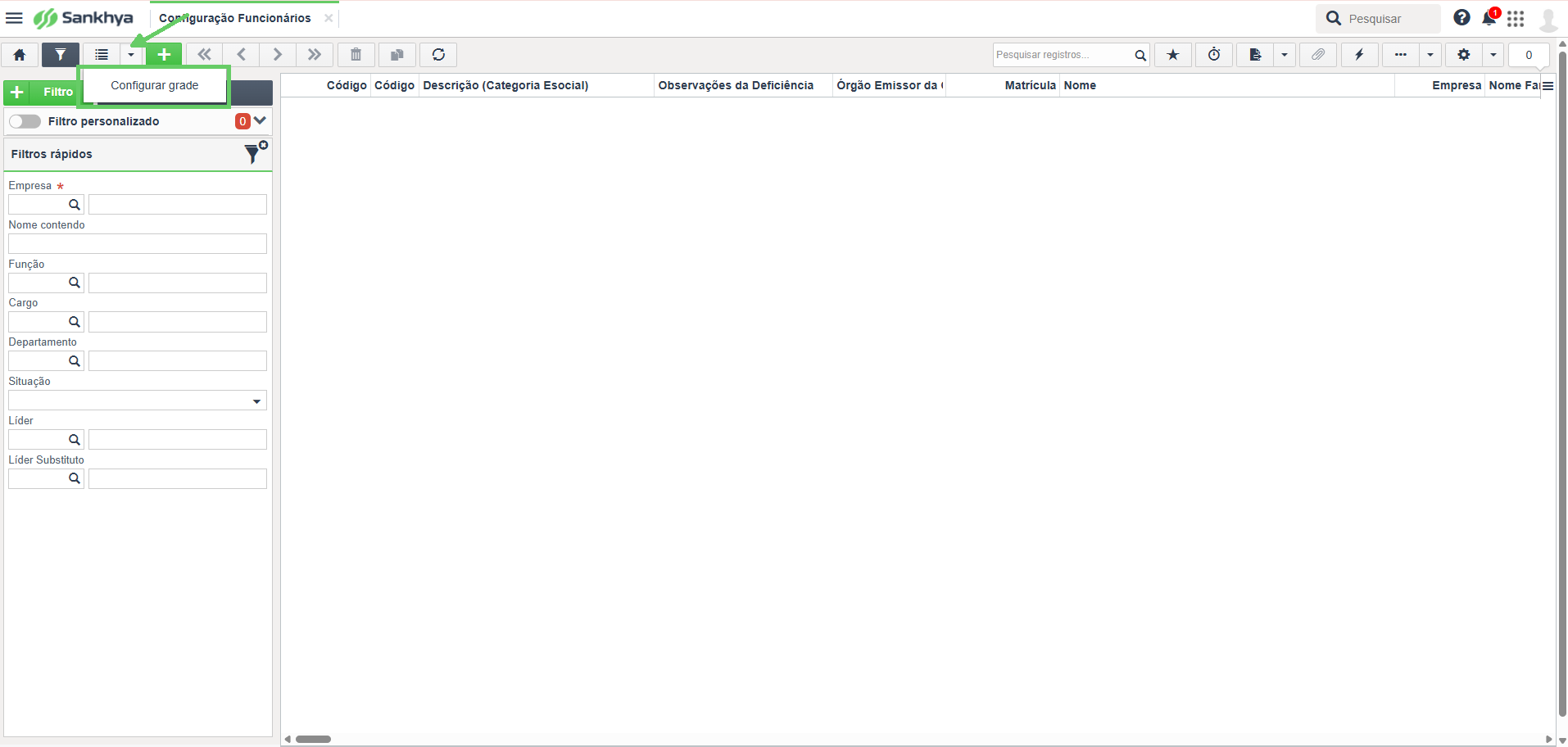The width and height of the screenshot is (1568, 747).
Task: Click the export document icon
Action: coord(1255,55)
